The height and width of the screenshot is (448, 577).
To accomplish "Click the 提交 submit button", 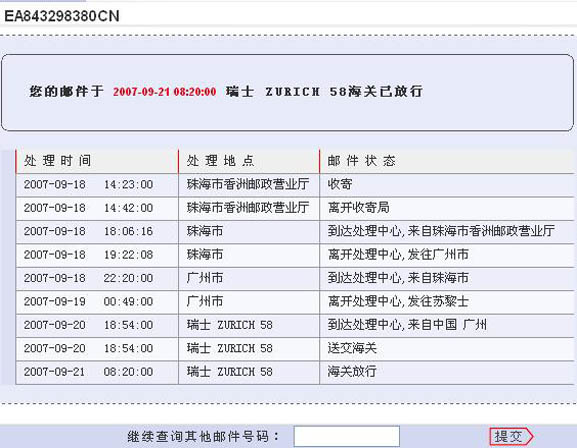I will pos(511,437).
